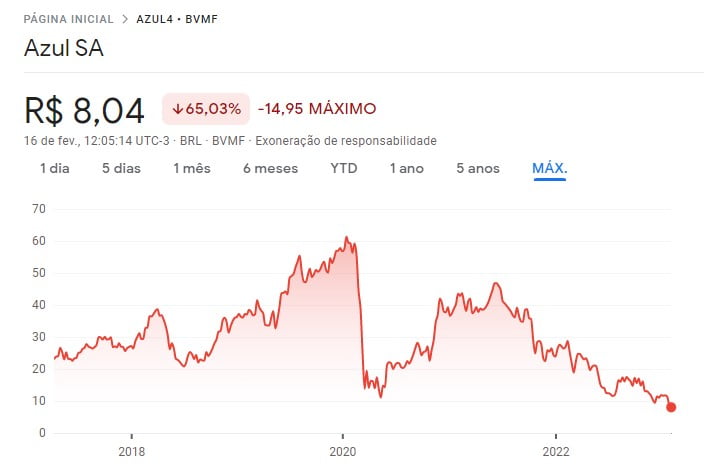Viewport: 704px width, 467px height.
Task: Click the -65,03% change badge
Action: click(x=205, y=108)
